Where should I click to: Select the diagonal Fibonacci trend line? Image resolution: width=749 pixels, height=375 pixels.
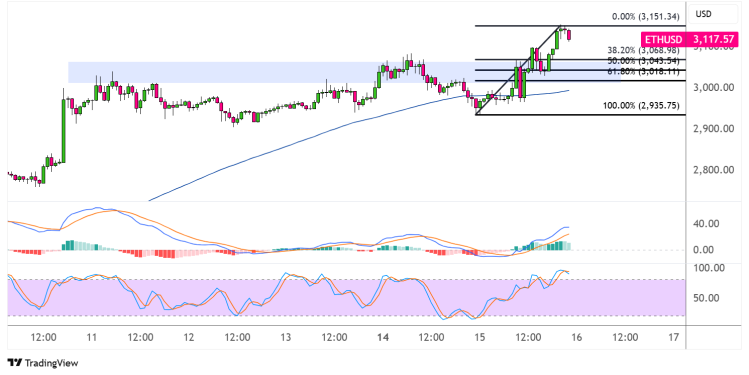point(518,71)
